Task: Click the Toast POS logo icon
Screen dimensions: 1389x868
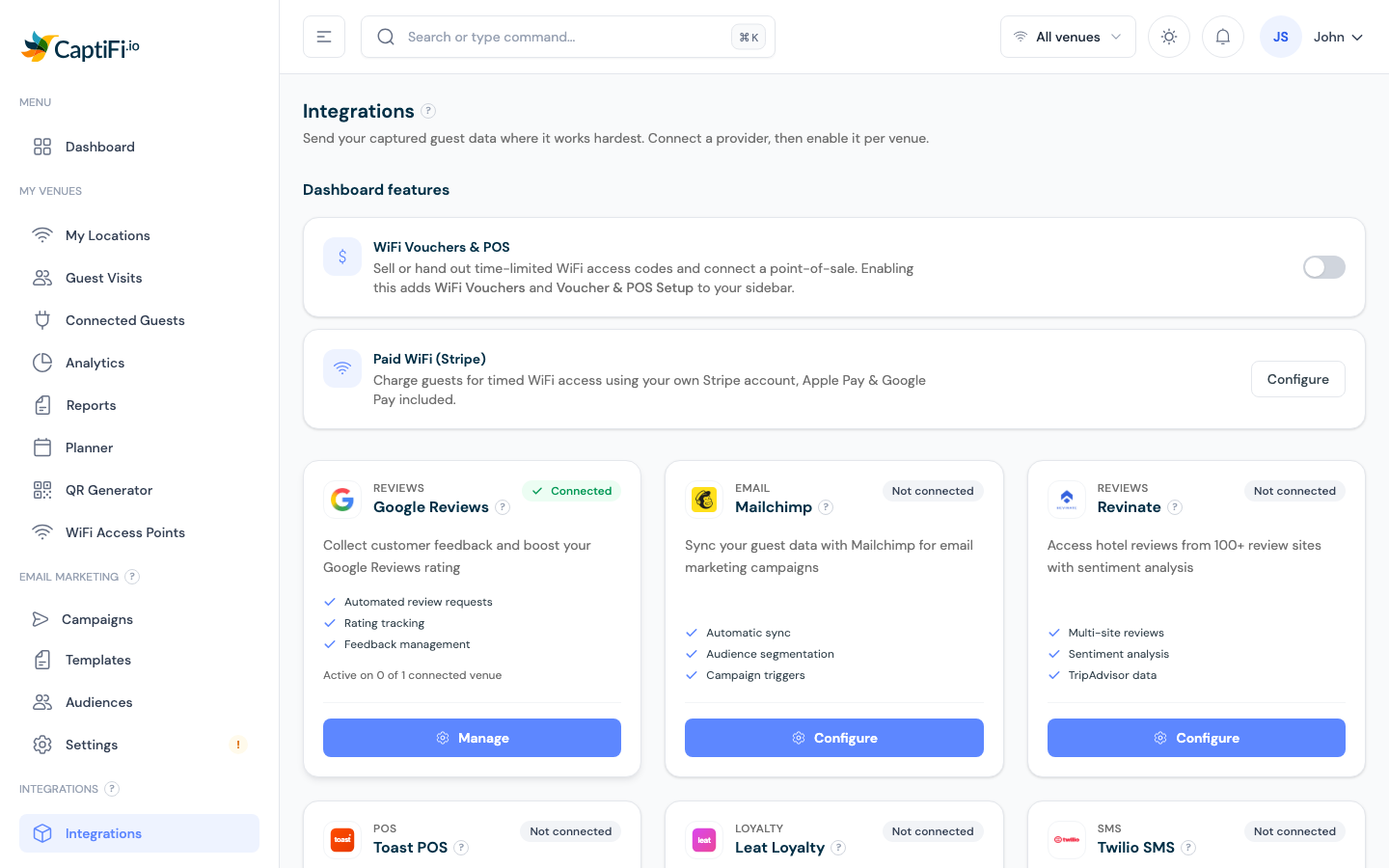Action: tap(342, 840)
